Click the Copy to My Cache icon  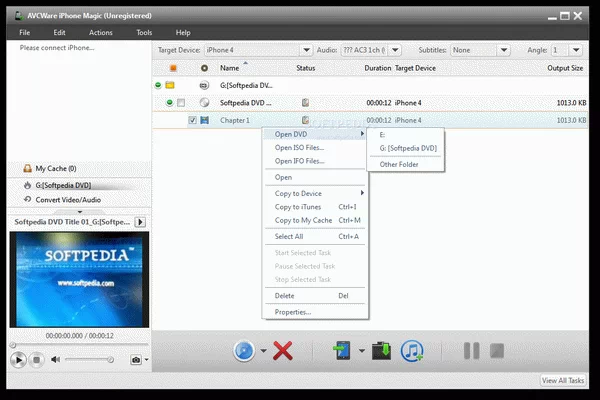[x=381, y=351]
